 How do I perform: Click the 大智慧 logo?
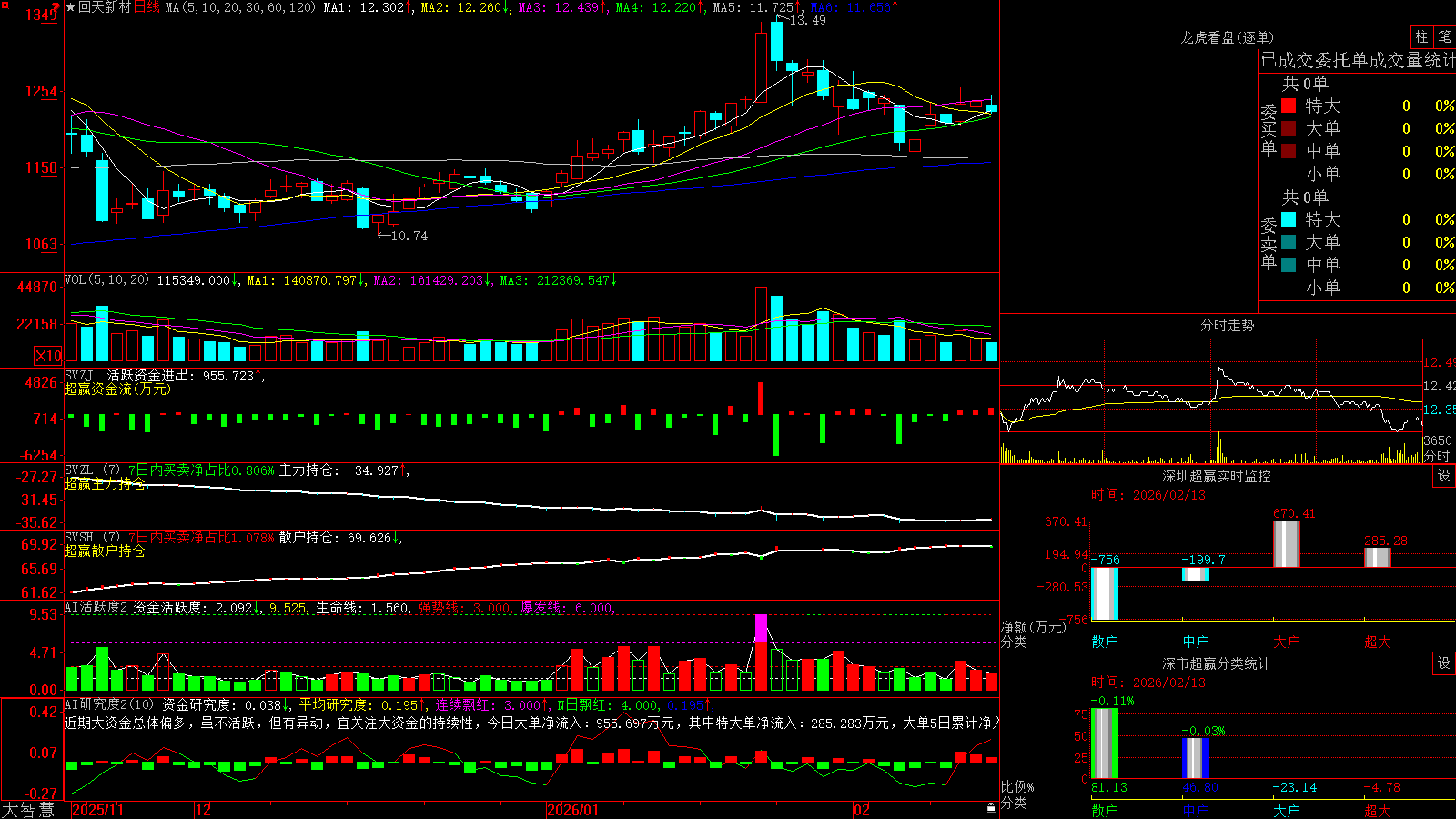(28, 810)
